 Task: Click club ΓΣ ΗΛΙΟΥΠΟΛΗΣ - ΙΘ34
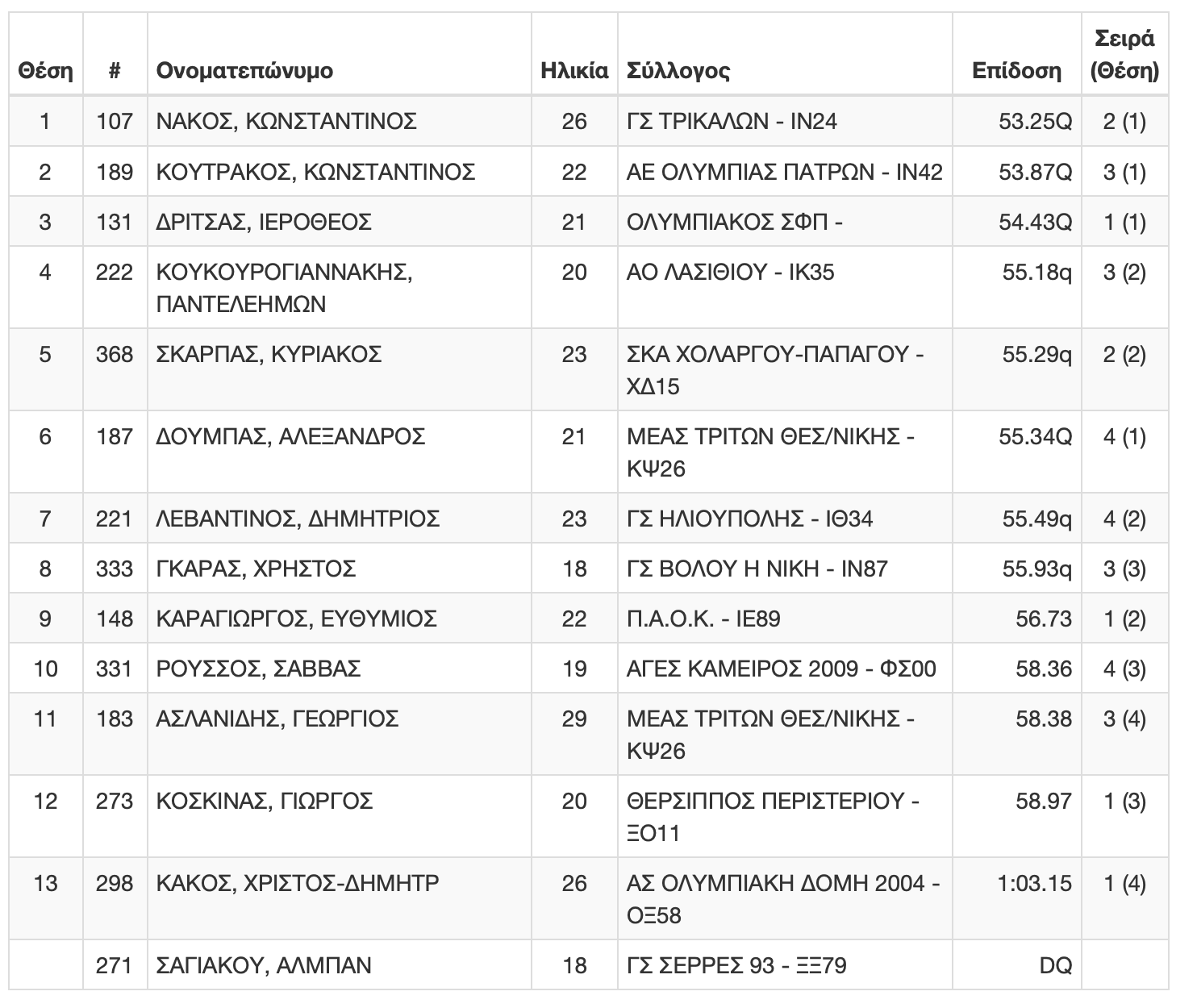[x=750, y=519]
